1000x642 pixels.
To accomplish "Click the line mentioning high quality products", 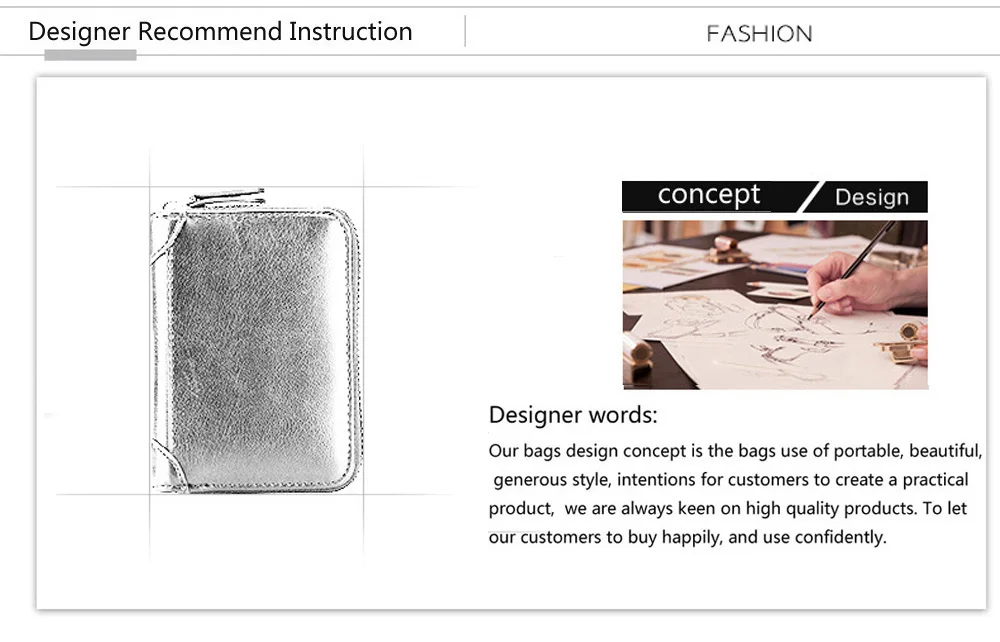I will click(728, 508).
